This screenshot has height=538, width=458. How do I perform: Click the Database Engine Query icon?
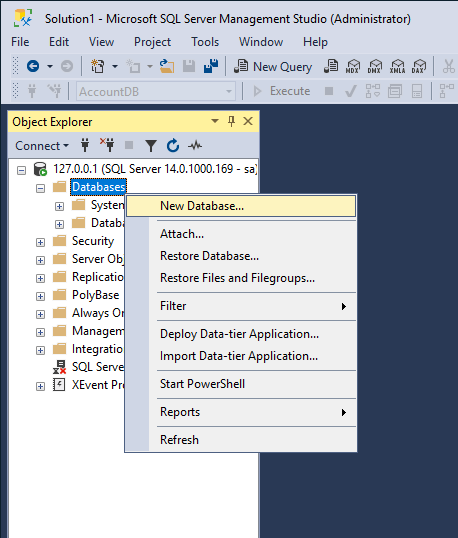331,66
